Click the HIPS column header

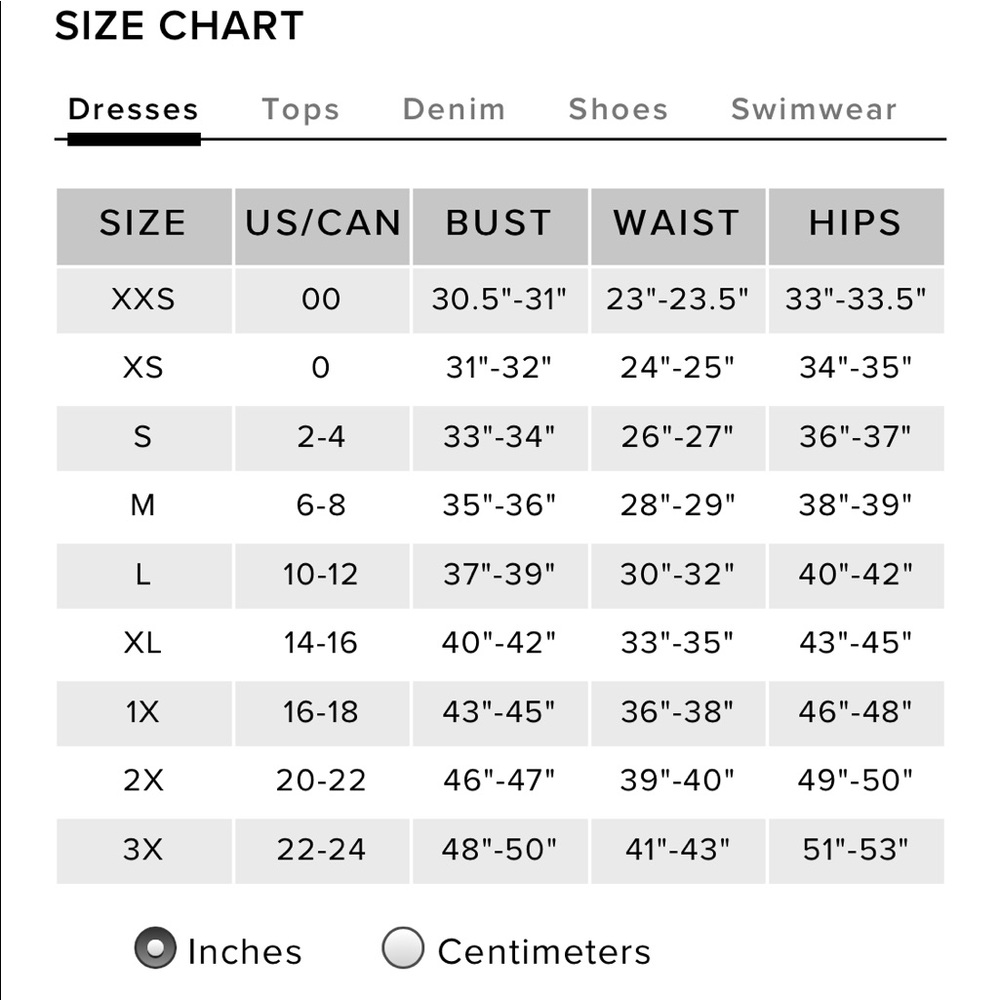[x=856, y=226]
